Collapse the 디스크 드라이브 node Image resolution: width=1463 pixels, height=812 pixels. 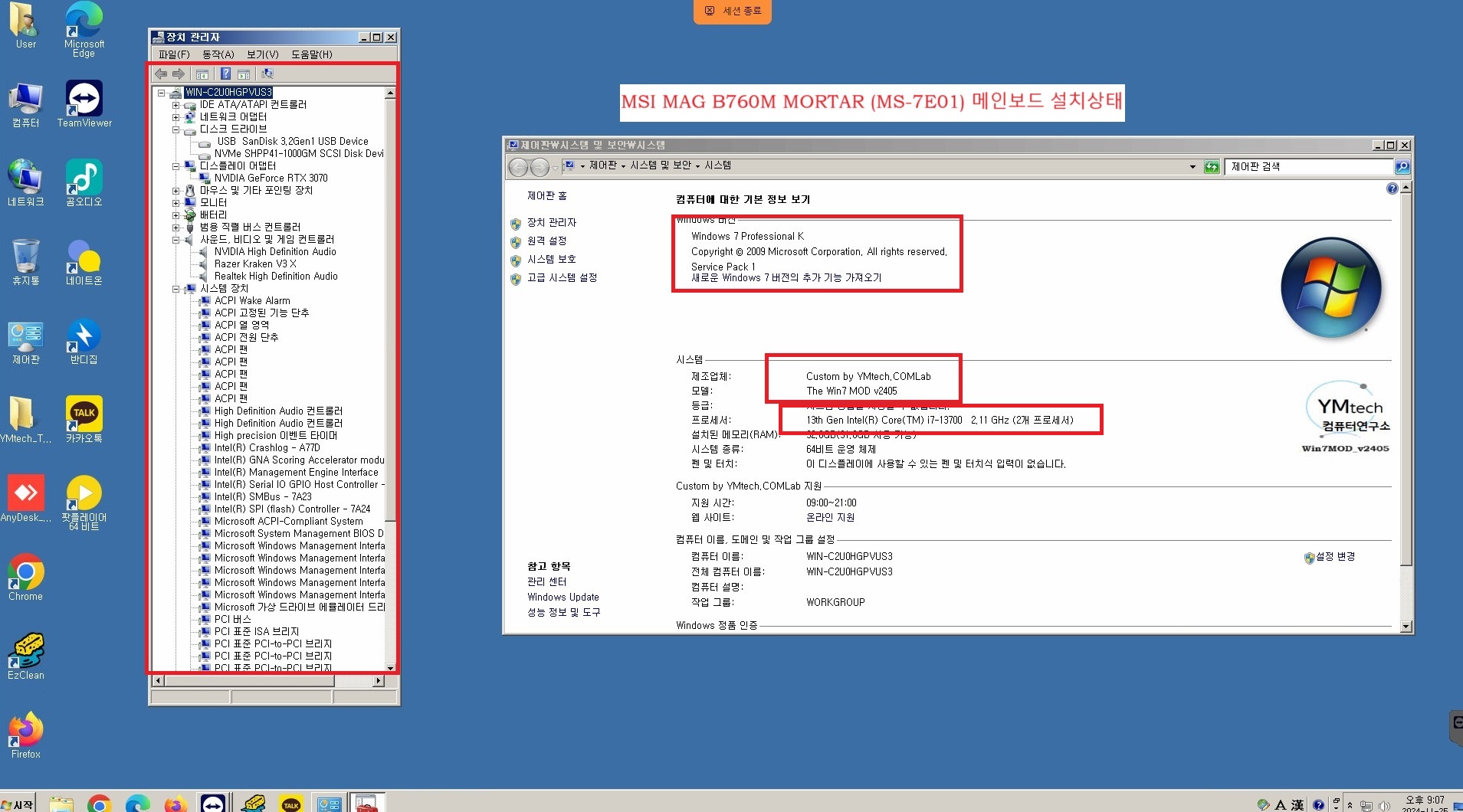[x=175, y=129]
